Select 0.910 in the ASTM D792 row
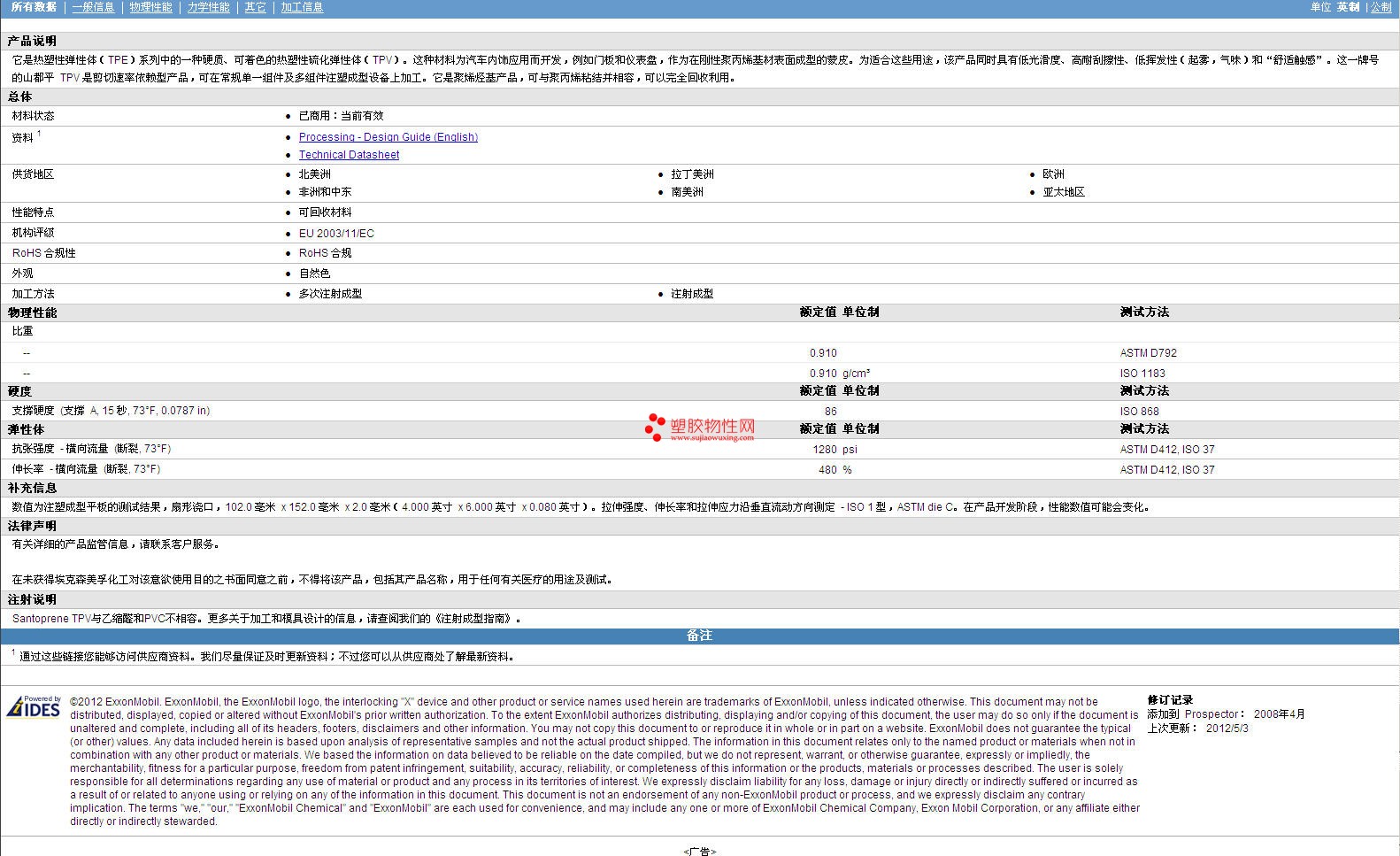The image size is (1400, 856). click(x=823, y=353)
